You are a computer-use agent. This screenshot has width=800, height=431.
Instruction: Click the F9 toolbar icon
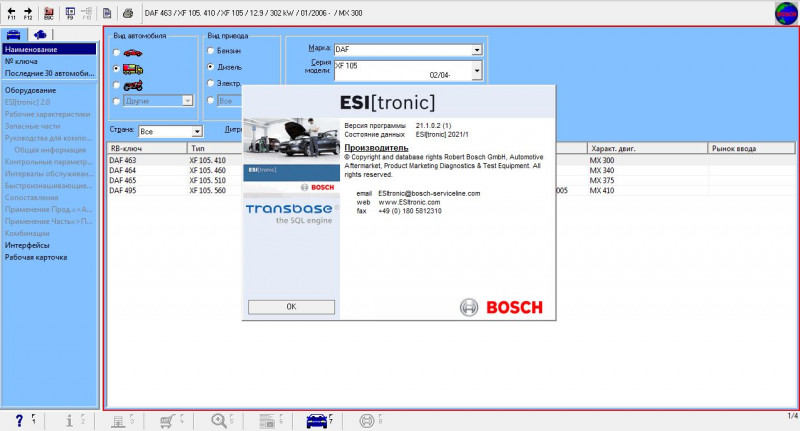pyautogui.click(x=70, y=13)
